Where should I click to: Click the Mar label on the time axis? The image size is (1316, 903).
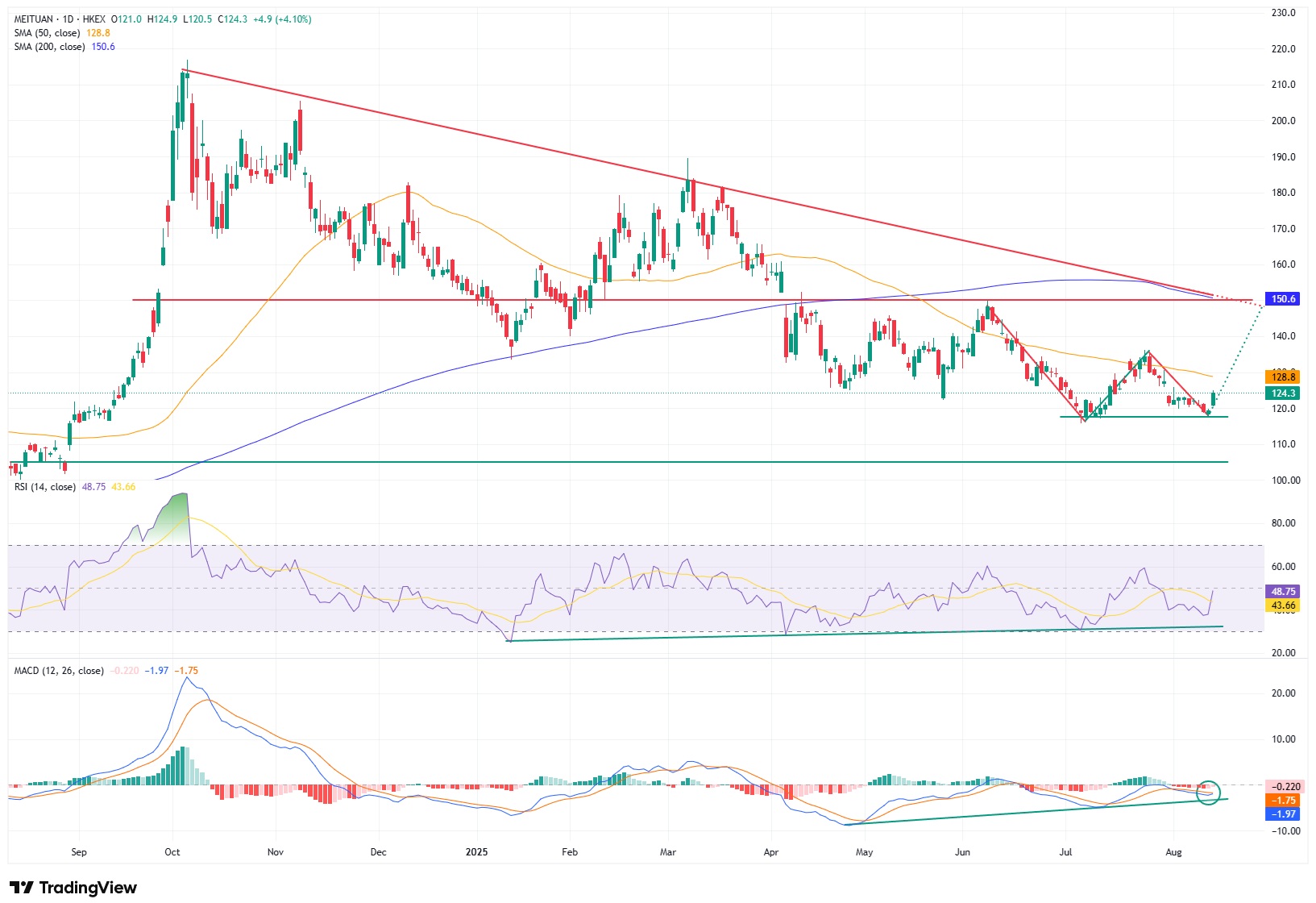click(x=668, y=852)
